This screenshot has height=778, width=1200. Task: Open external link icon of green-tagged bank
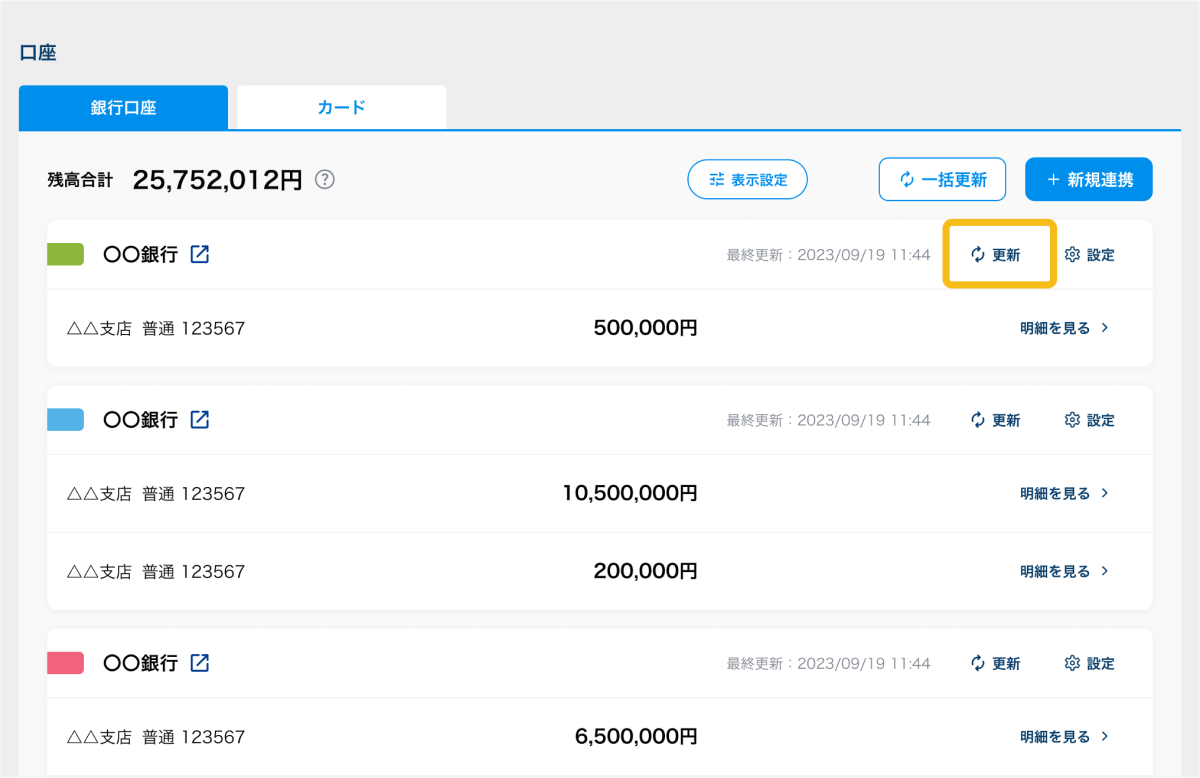[x=200, y=254]
